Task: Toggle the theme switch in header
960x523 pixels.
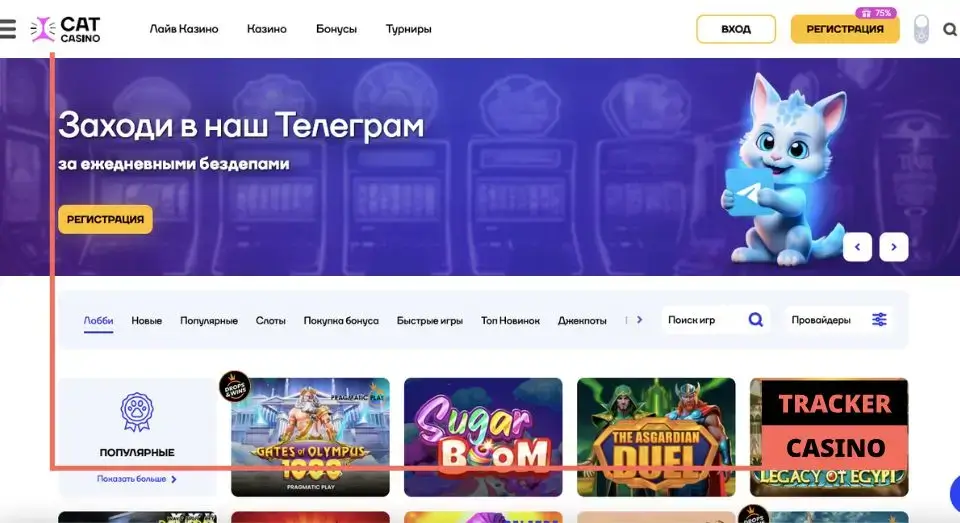Action: click(921, 29)
